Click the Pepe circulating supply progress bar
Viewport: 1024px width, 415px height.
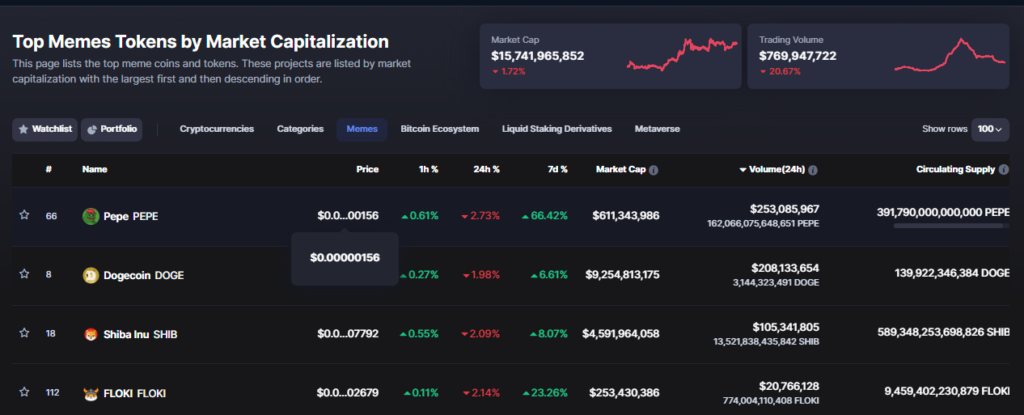coord(950,227)
